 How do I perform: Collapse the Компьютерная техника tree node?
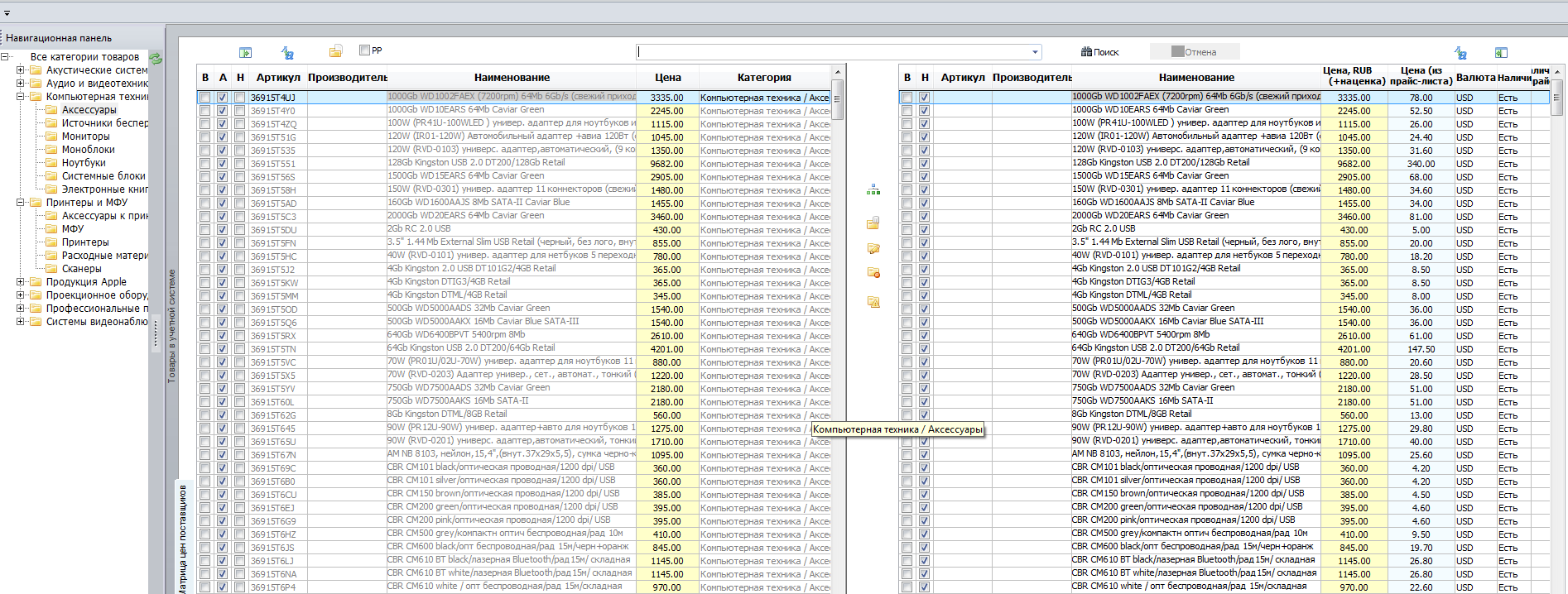tap(21, 97)
